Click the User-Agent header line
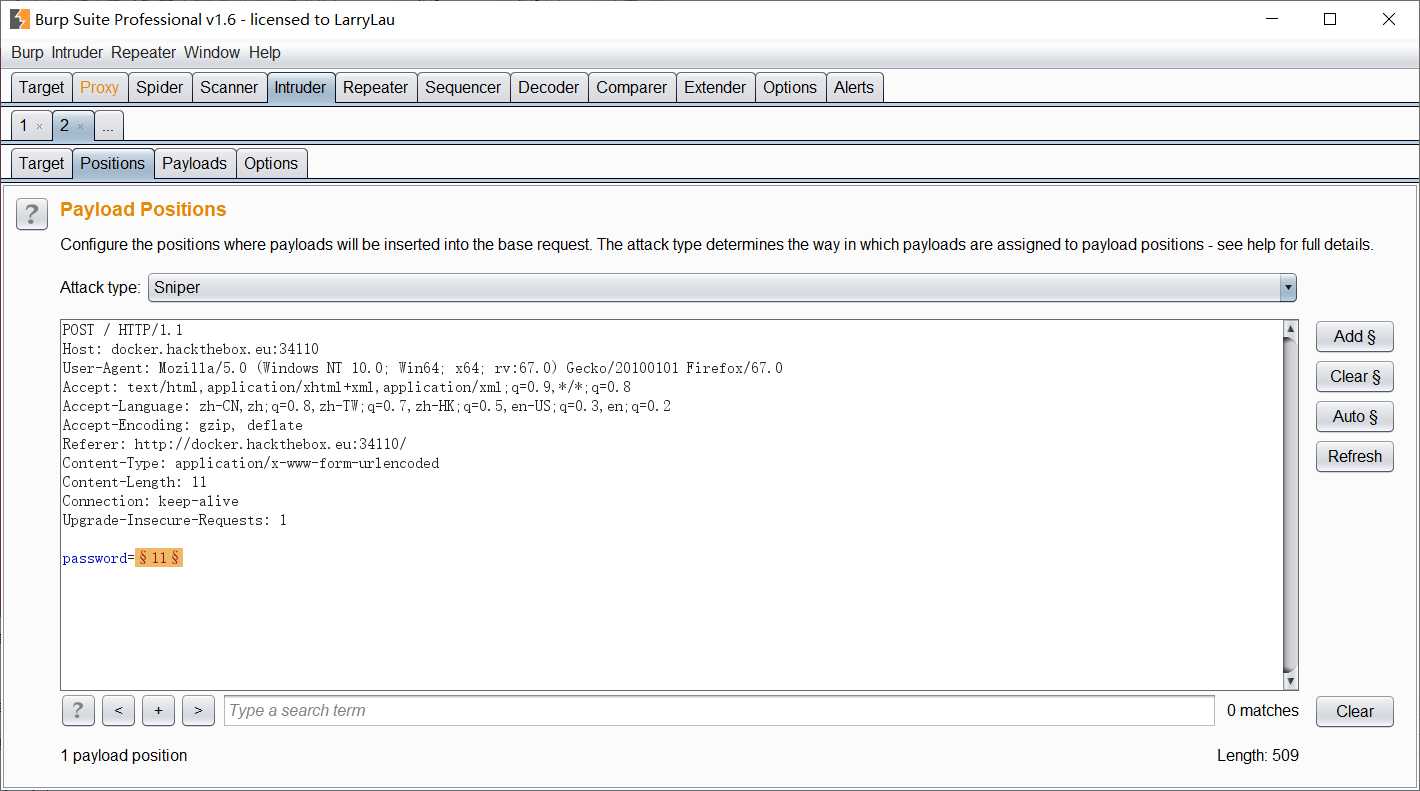This screenshot has height=791, width=1420. (422, 368)
